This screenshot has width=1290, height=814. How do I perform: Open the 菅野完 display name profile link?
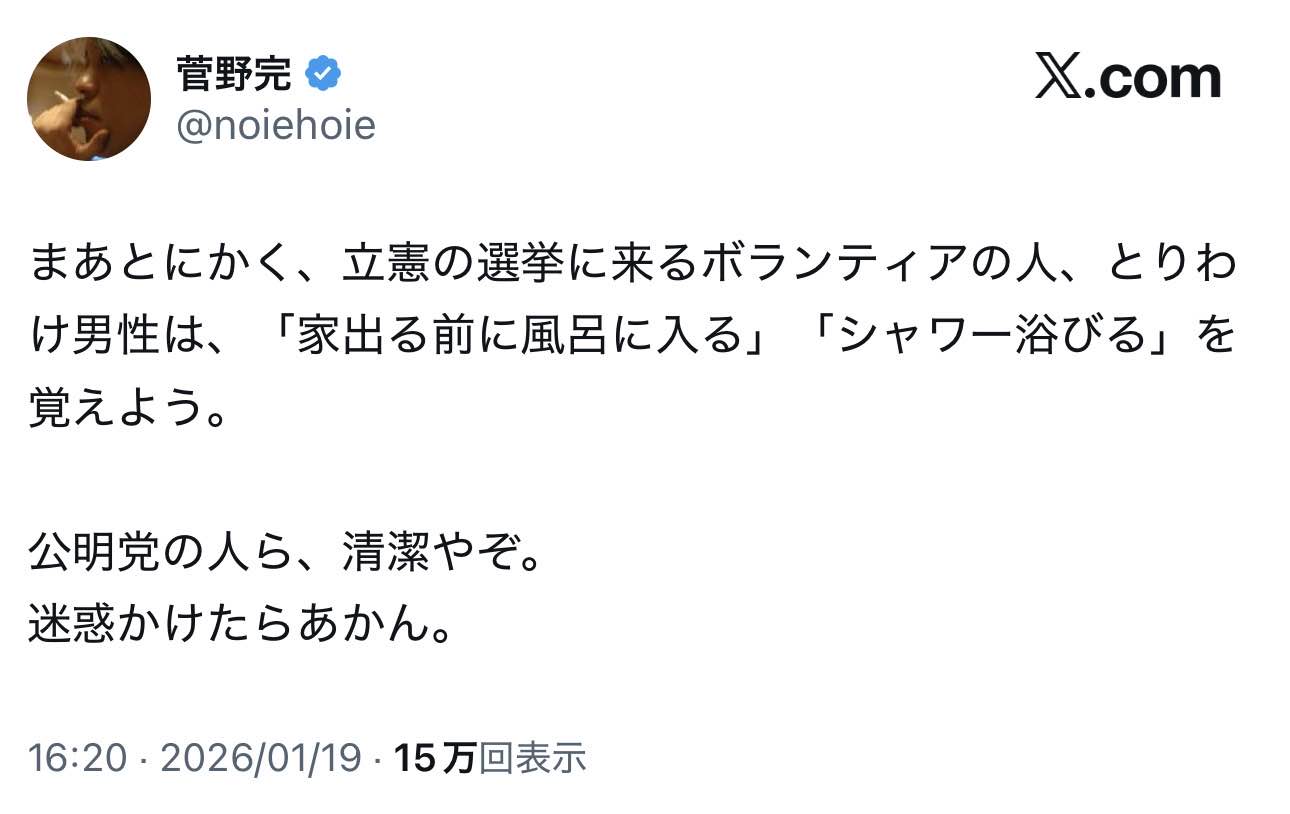coord(233,74)
